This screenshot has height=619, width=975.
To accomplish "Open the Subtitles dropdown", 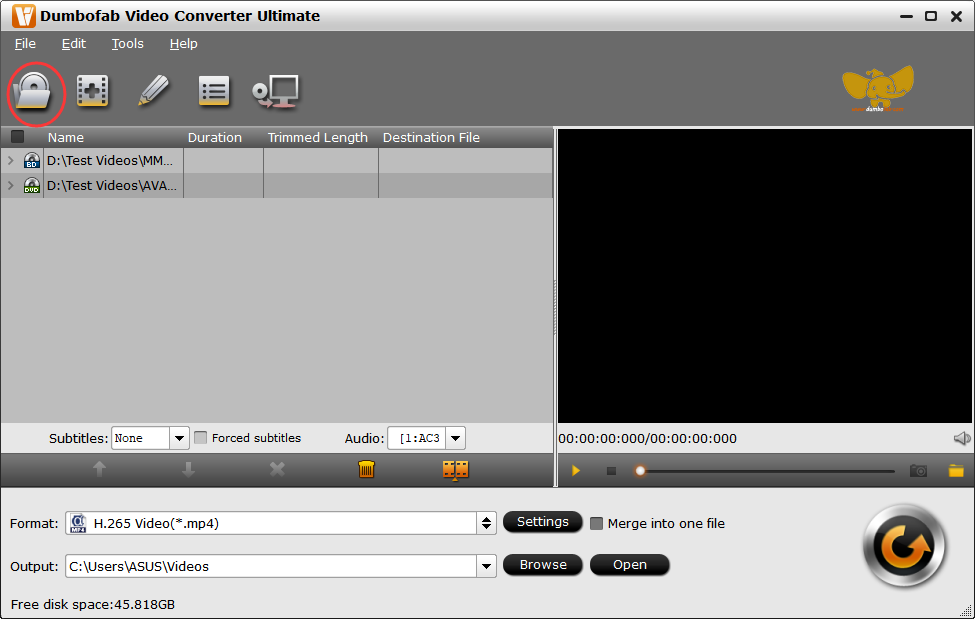I will coord(179,438).
